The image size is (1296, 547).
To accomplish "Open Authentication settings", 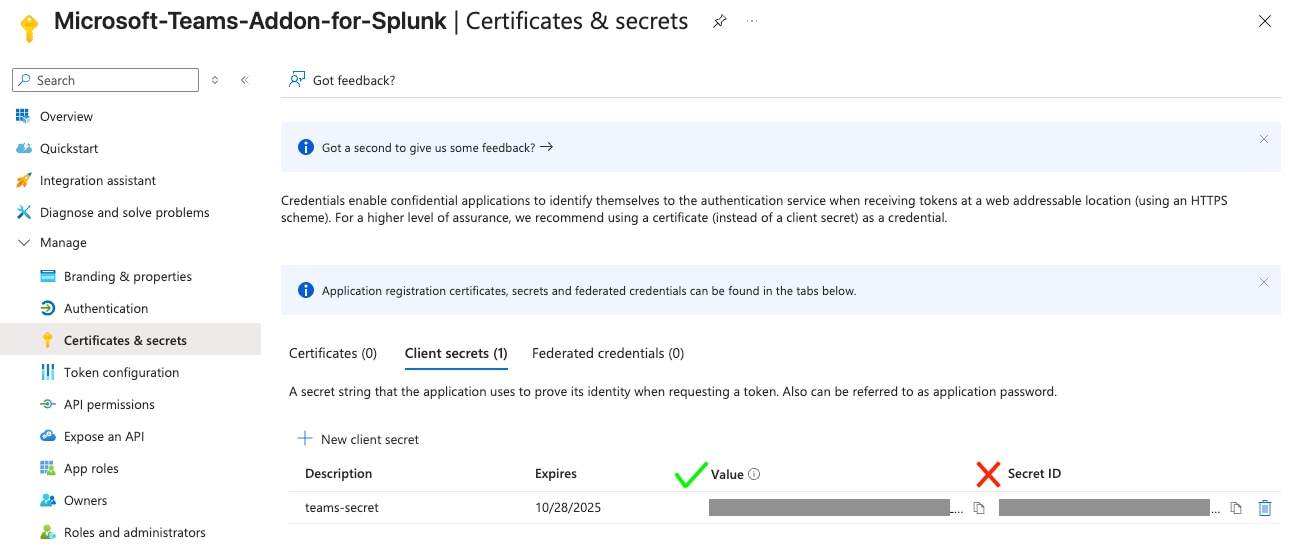I will tap(106, 308).
